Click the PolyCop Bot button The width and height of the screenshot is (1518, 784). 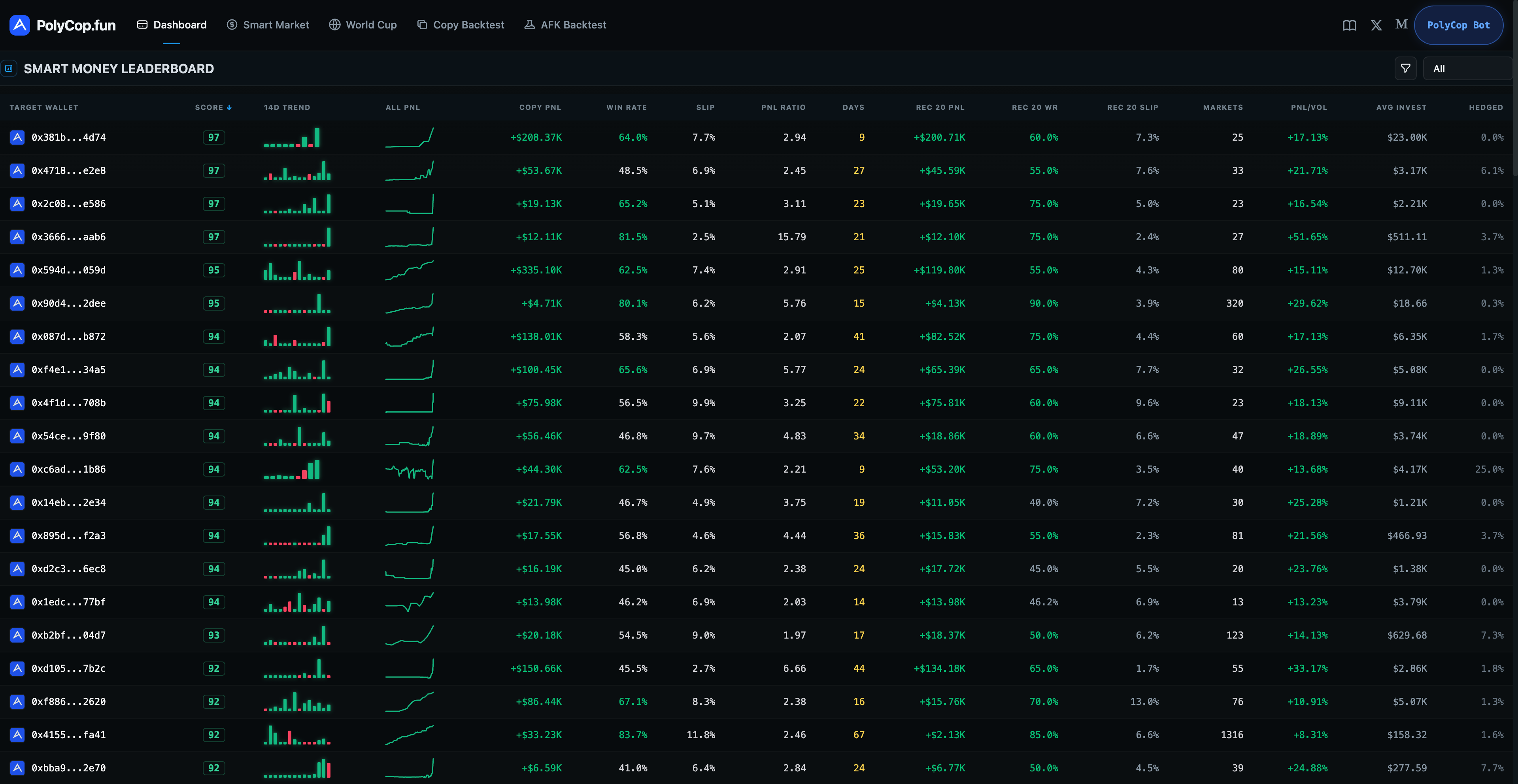[1458, 25]
